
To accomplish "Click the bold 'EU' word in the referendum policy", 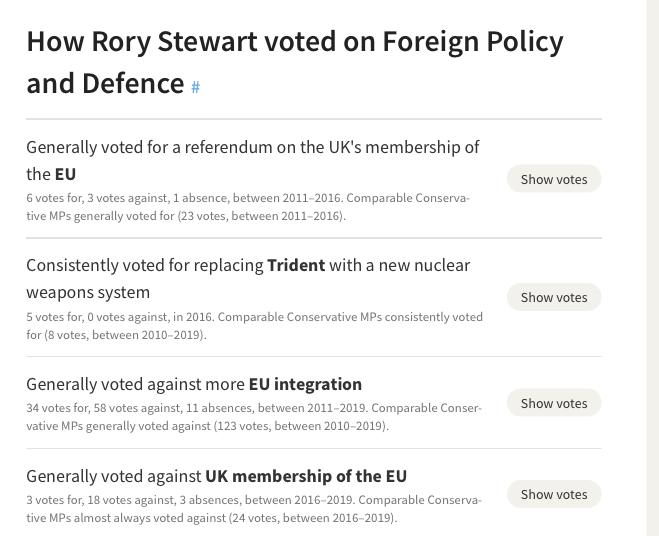I will click(66, 174).
